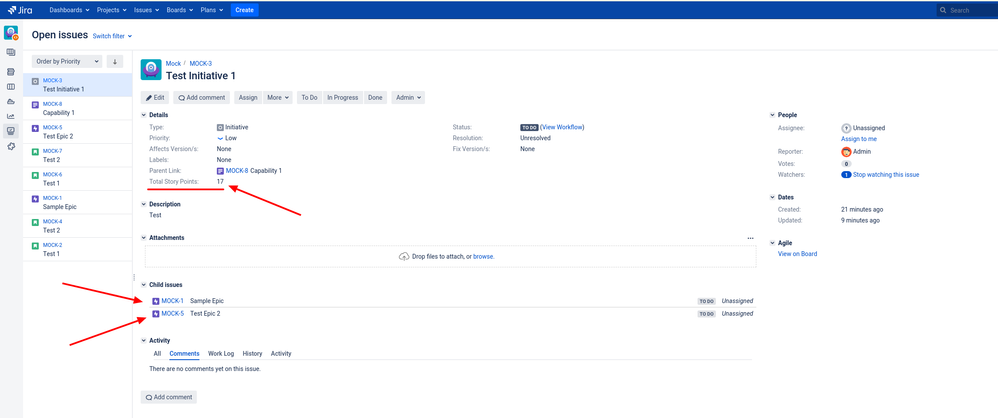
Task: Click the Epic icon beside MOCK-5 child issue
Action: (156, 314)
